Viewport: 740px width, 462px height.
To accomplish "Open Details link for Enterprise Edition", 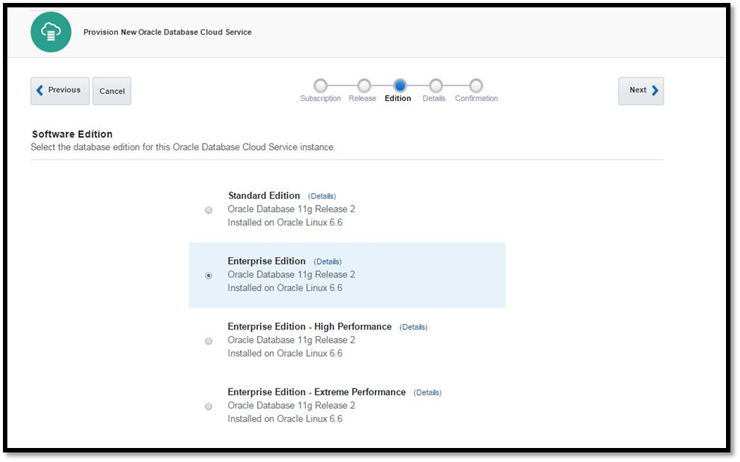I will pyautogui.click(x=328, y=262).
